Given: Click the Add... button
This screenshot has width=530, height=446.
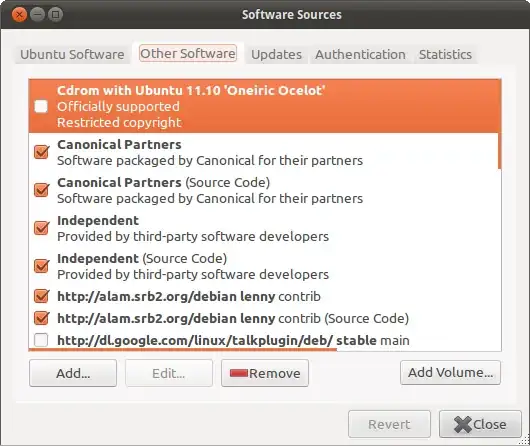Looking at the screenshot, I should click(x=73, y=373).
